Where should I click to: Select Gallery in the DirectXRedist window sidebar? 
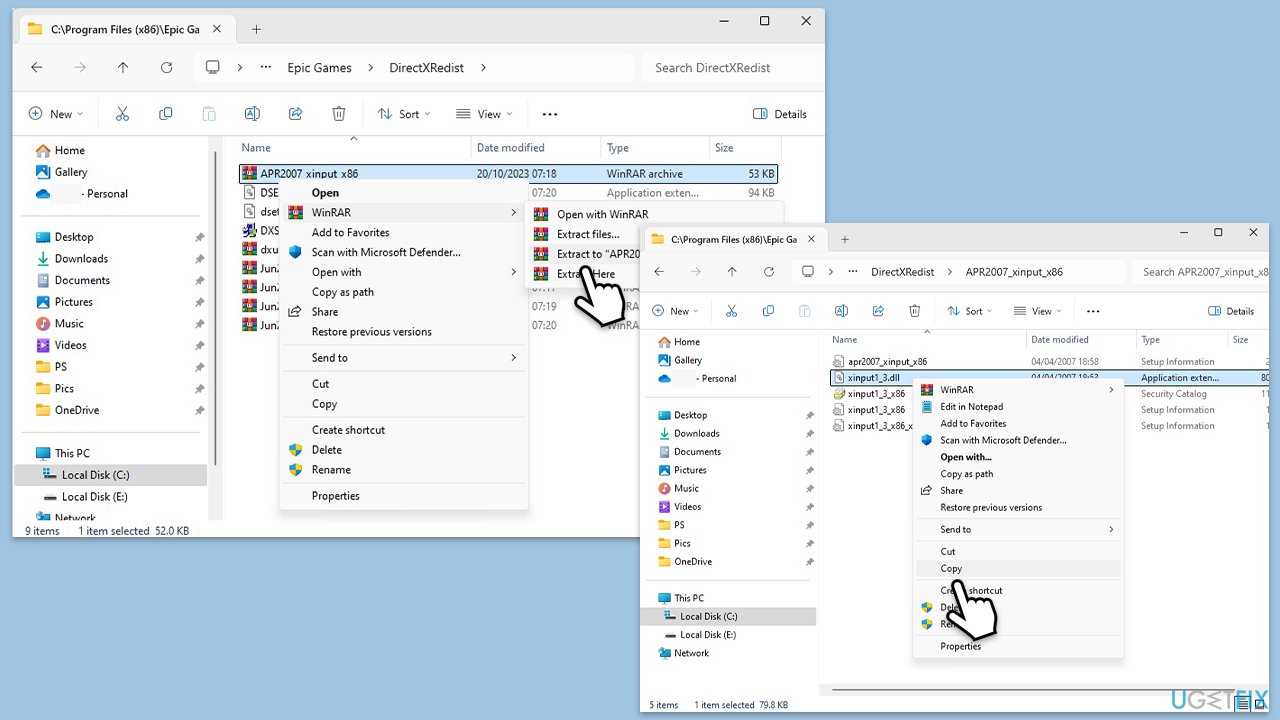(x=71, y=172)
